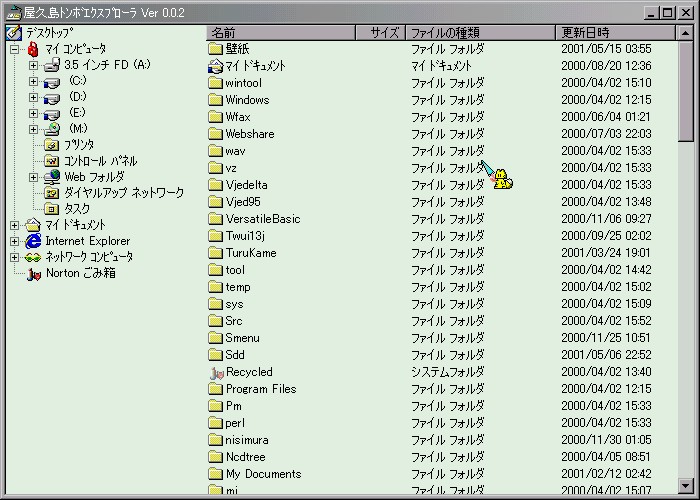Select the Vjedelta folder name

click(x=247, y=185)
